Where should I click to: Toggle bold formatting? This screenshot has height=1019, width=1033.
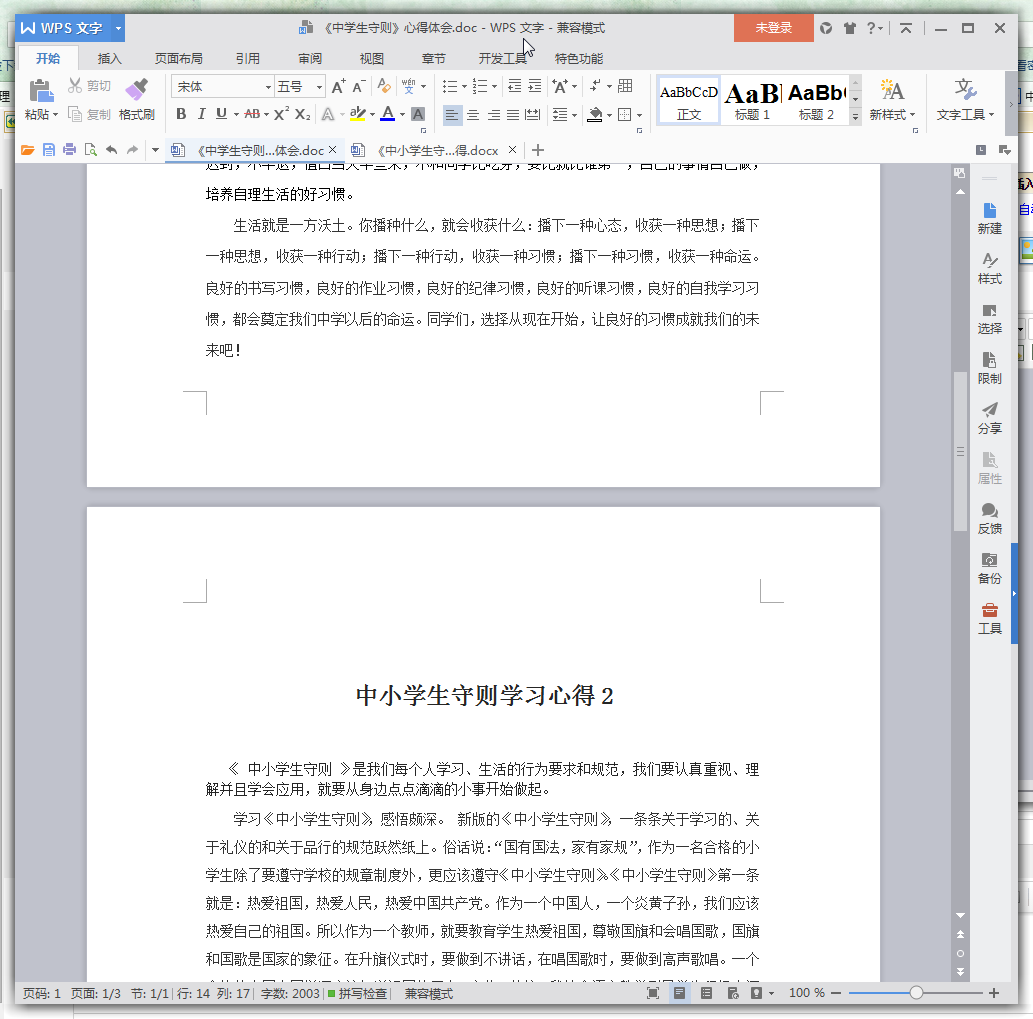[x=181, y=114]
